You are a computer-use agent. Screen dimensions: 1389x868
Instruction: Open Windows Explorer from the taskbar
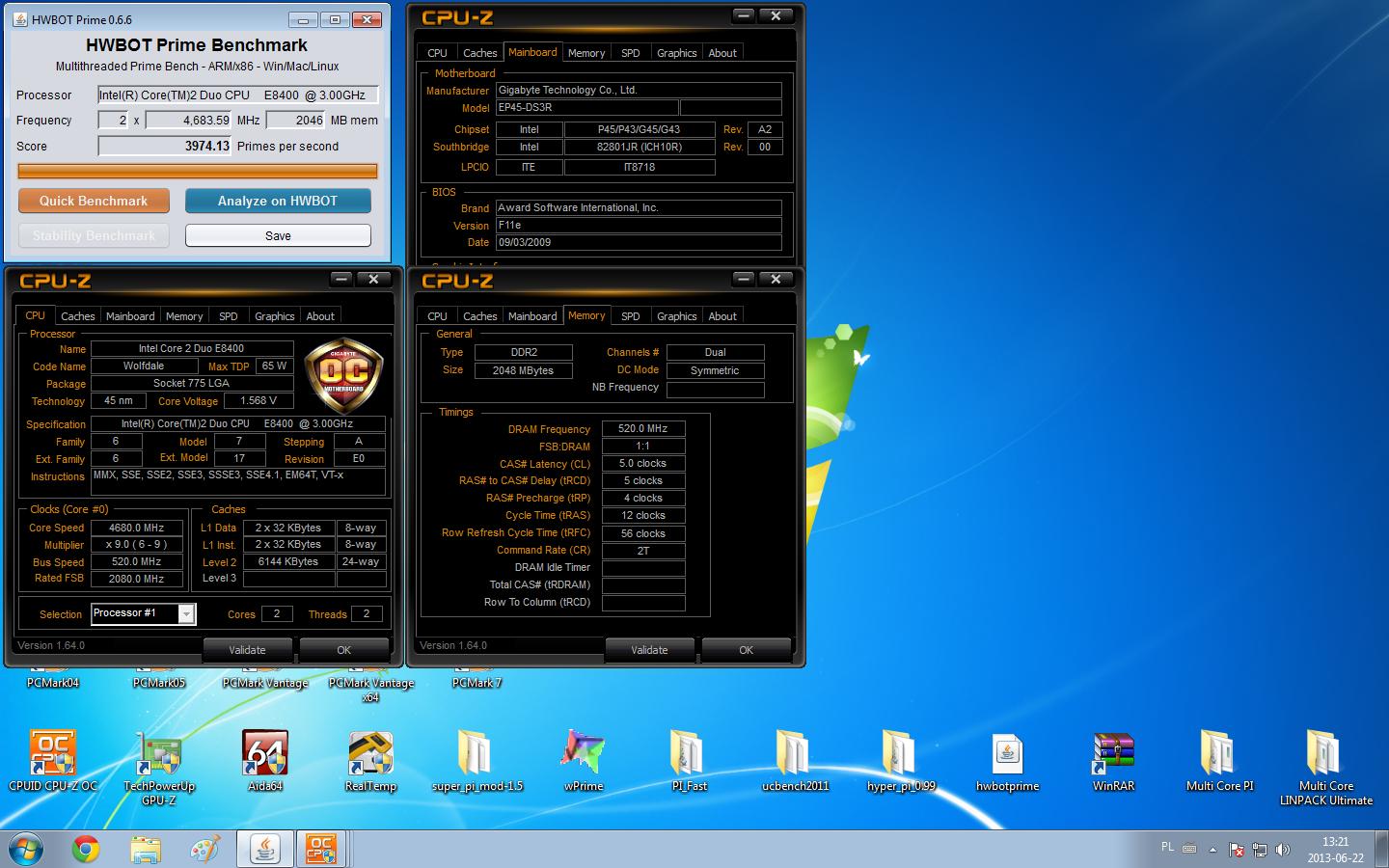pos(146,849)
